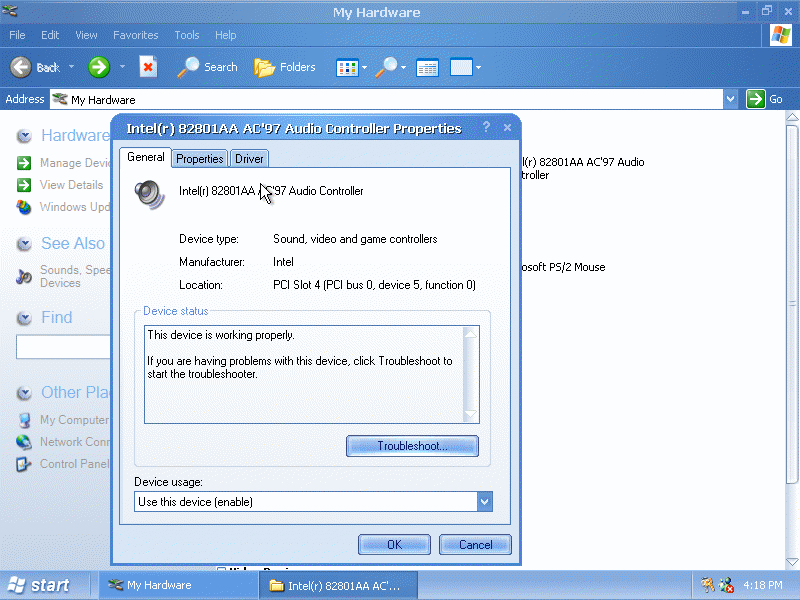Click the taskbar clock showing 4:18 PM
This screenshot has width=800, height=600.
(763, 585)
